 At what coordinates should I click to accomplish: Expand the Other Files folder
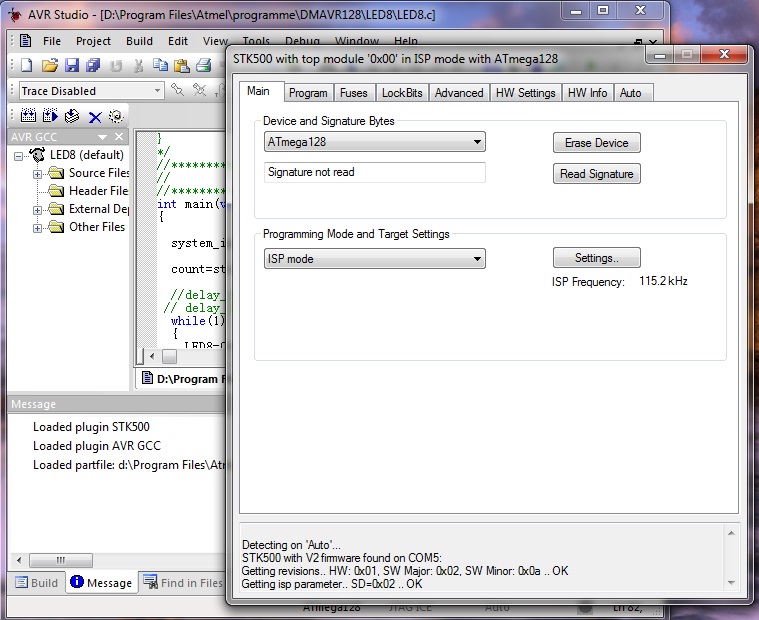37,228
